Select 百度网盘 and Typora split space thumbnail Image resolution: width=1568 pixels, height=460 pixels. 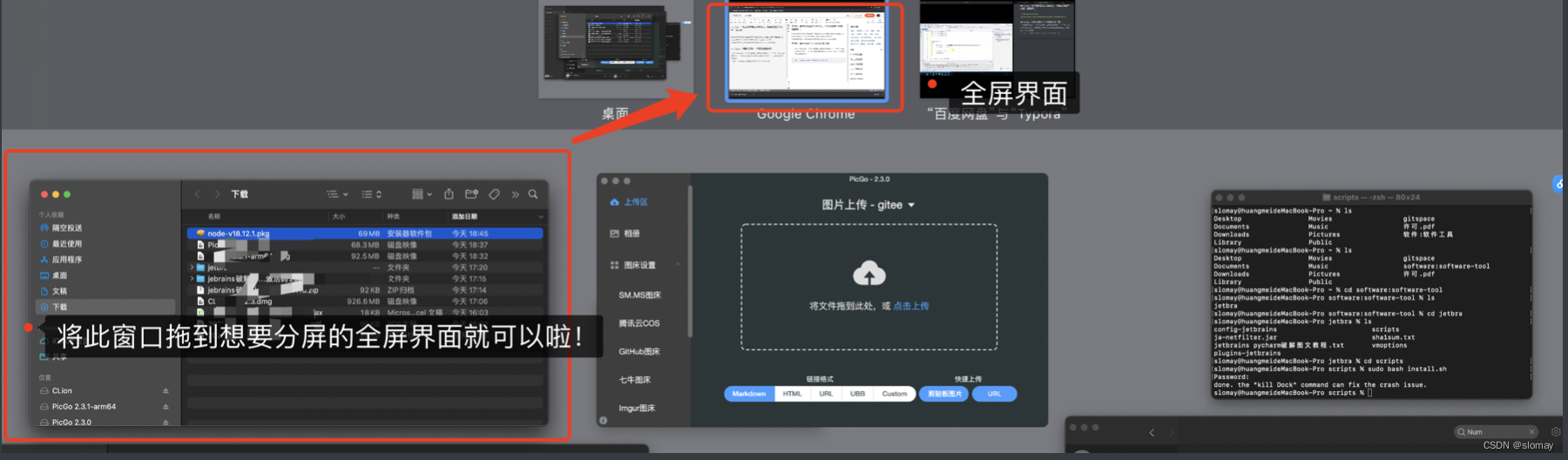[998, 48]
